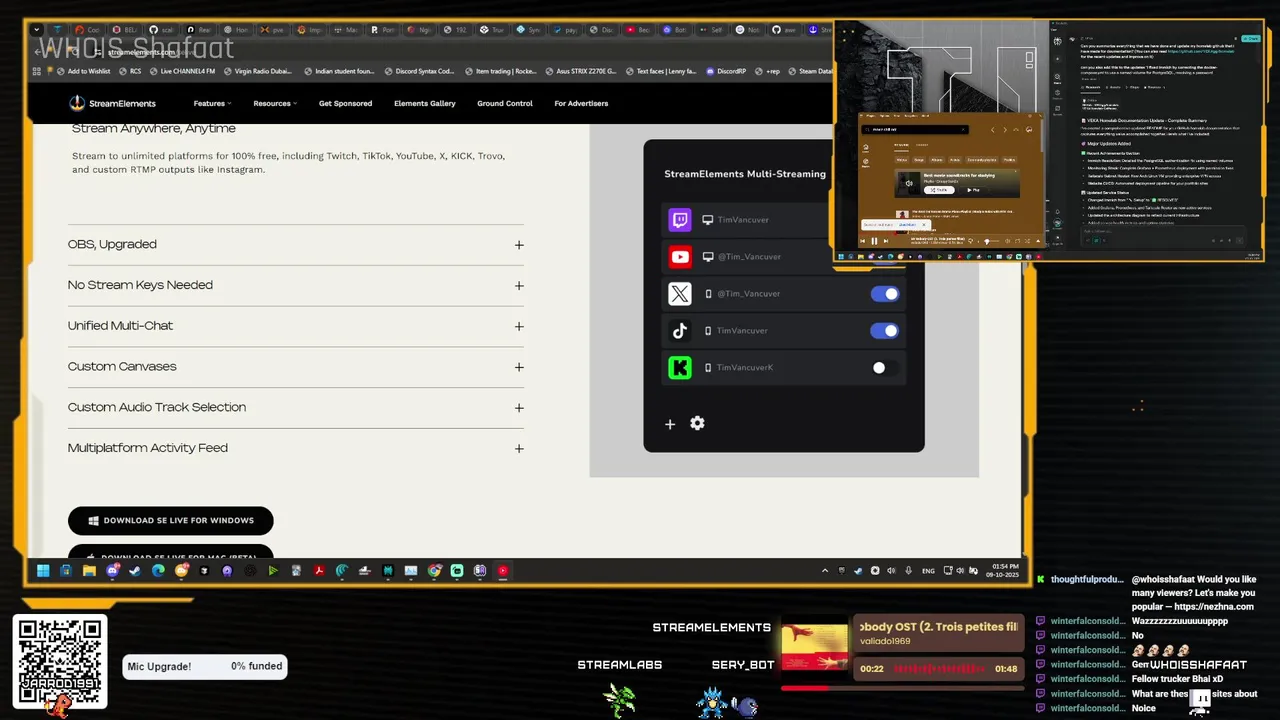Open the Discord Syntax Cod... bookmark
The image size is (1280, 720).
419,71
